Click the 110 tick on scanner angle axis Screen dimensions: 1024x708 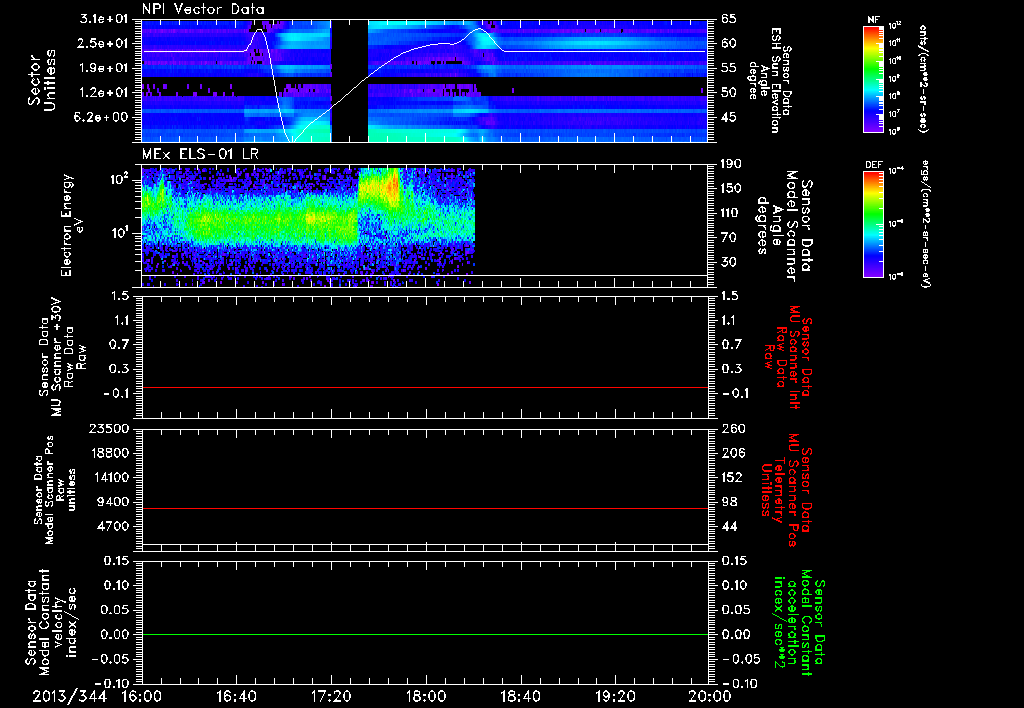[732, 213]
